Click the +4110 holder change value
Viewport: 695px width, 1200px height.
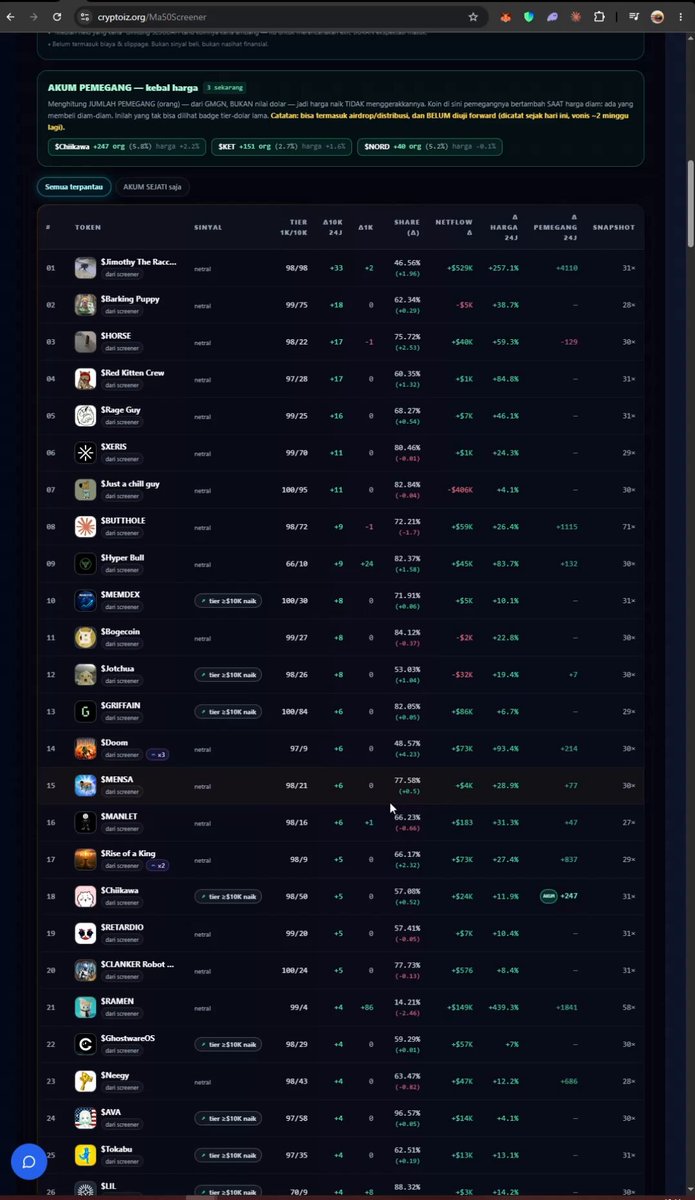[x=567, y=268]
